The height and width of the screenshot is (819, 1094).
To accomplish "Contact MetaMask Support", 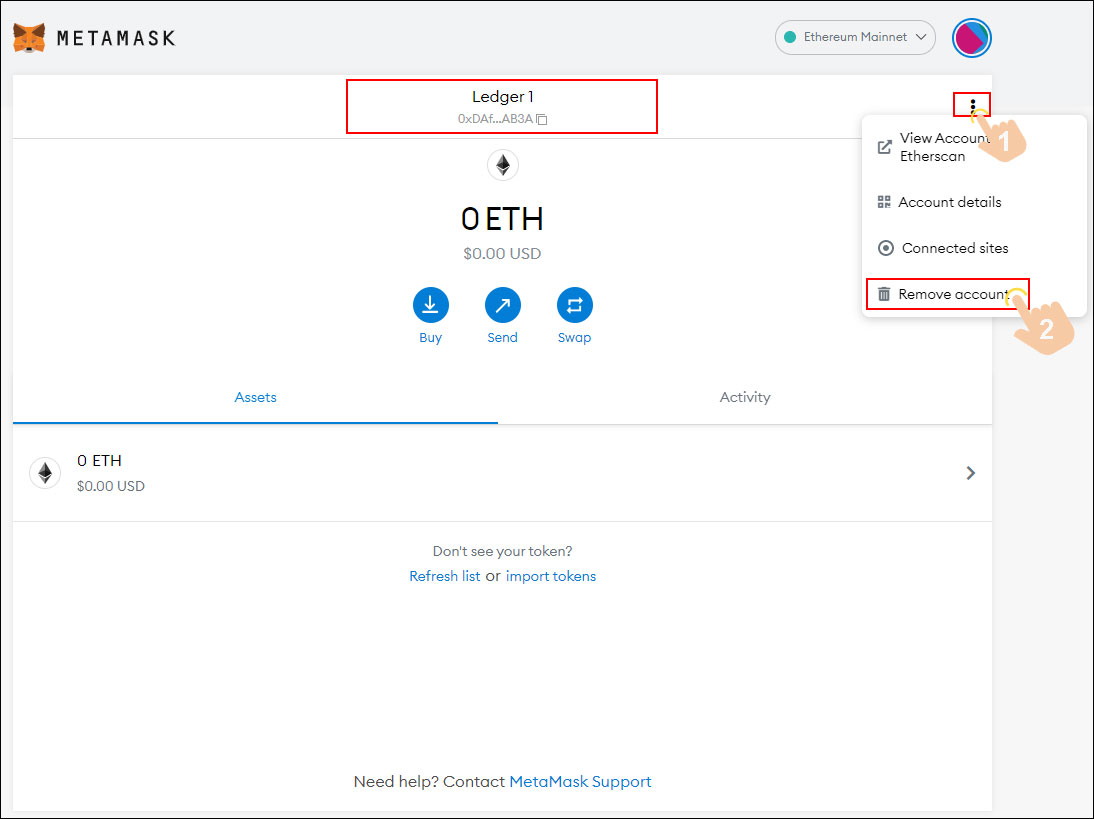I will pos(580,781).
